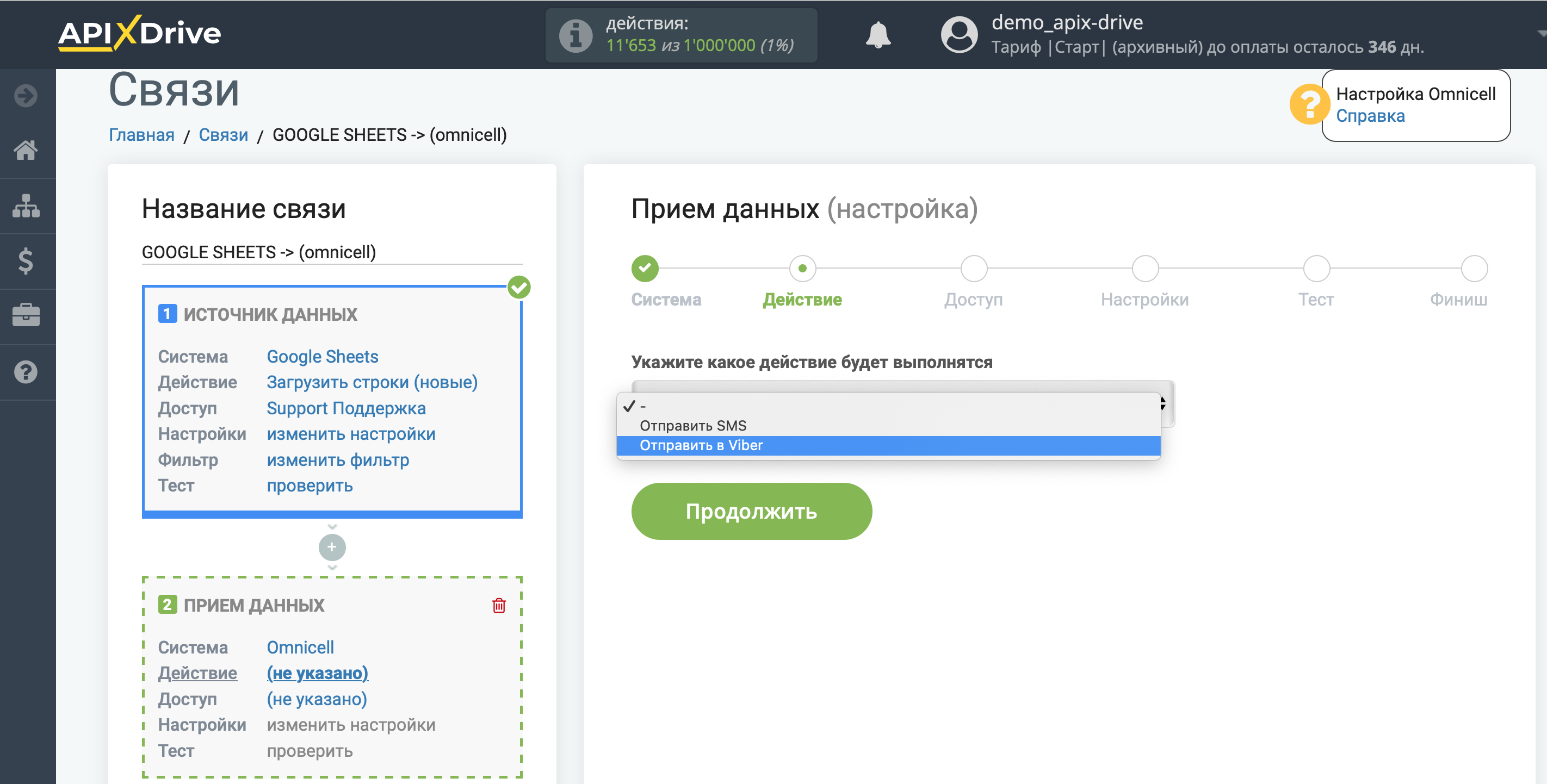The width and height of the screenshot is (1547, 784).
Task: Click the tariff info text in header
Action: tap(1206, 47)
